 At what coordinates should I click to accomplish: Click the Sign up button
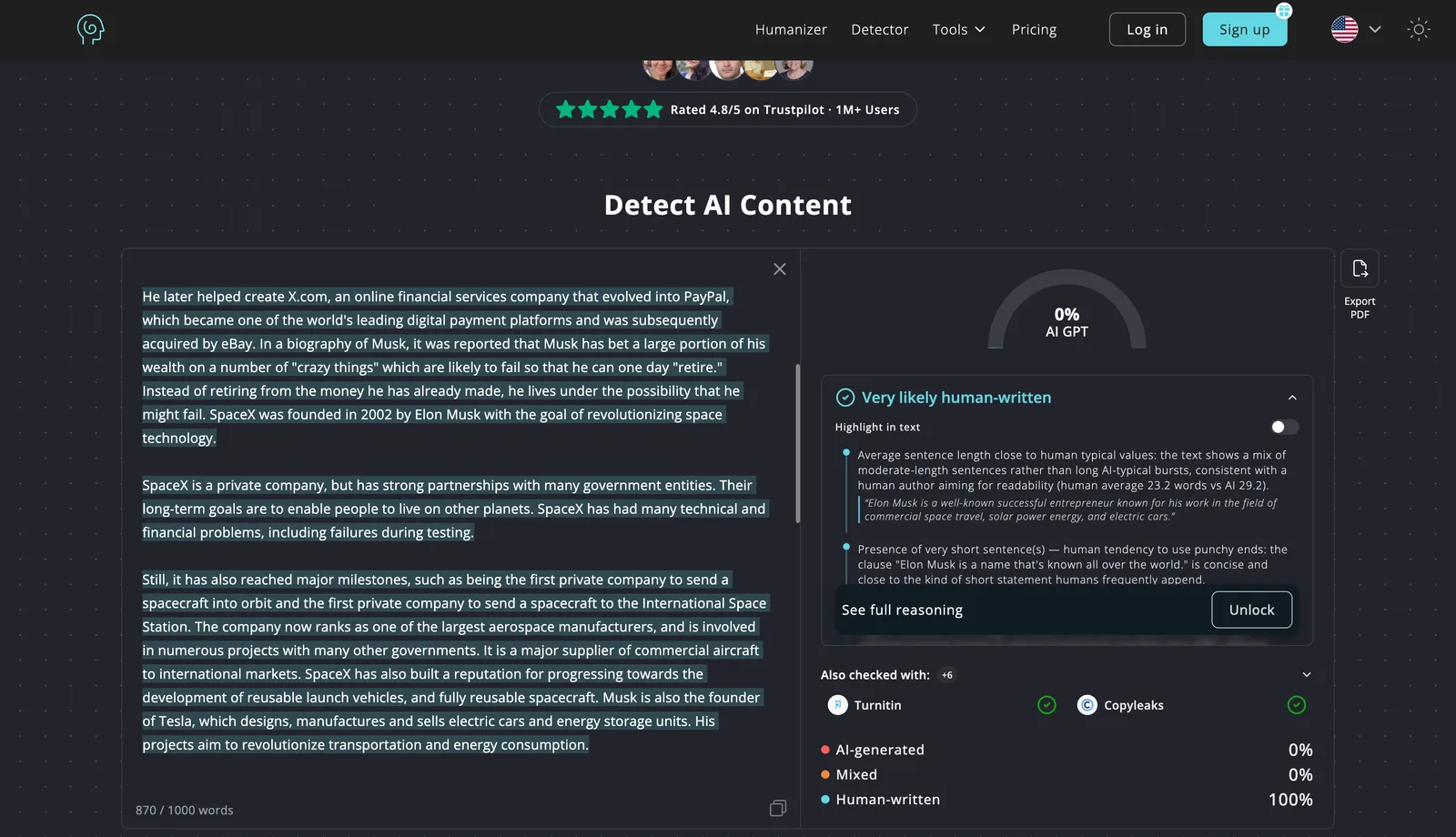[x=1244, y=29]
